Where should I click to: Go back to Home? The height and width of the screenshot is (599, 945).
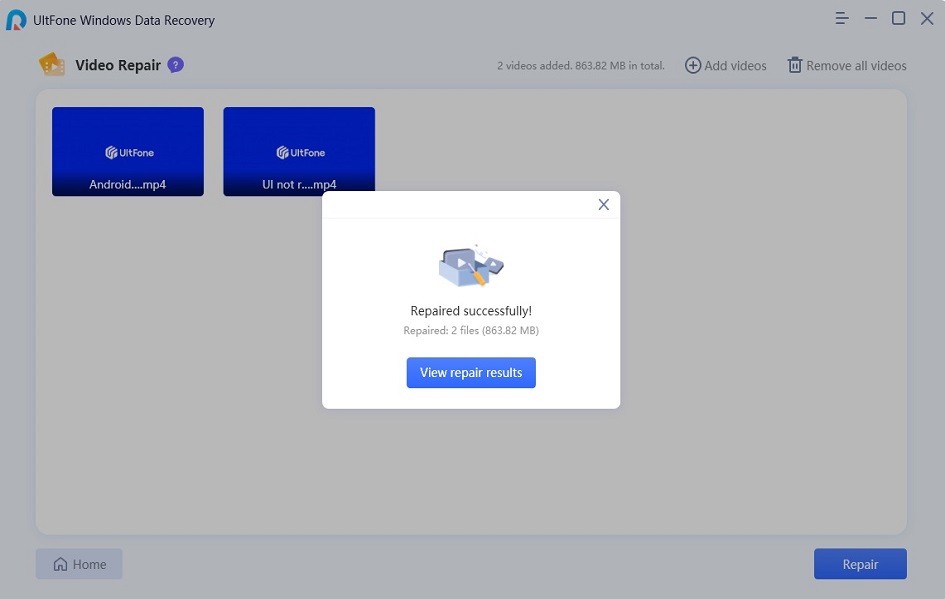click(79, 564)
